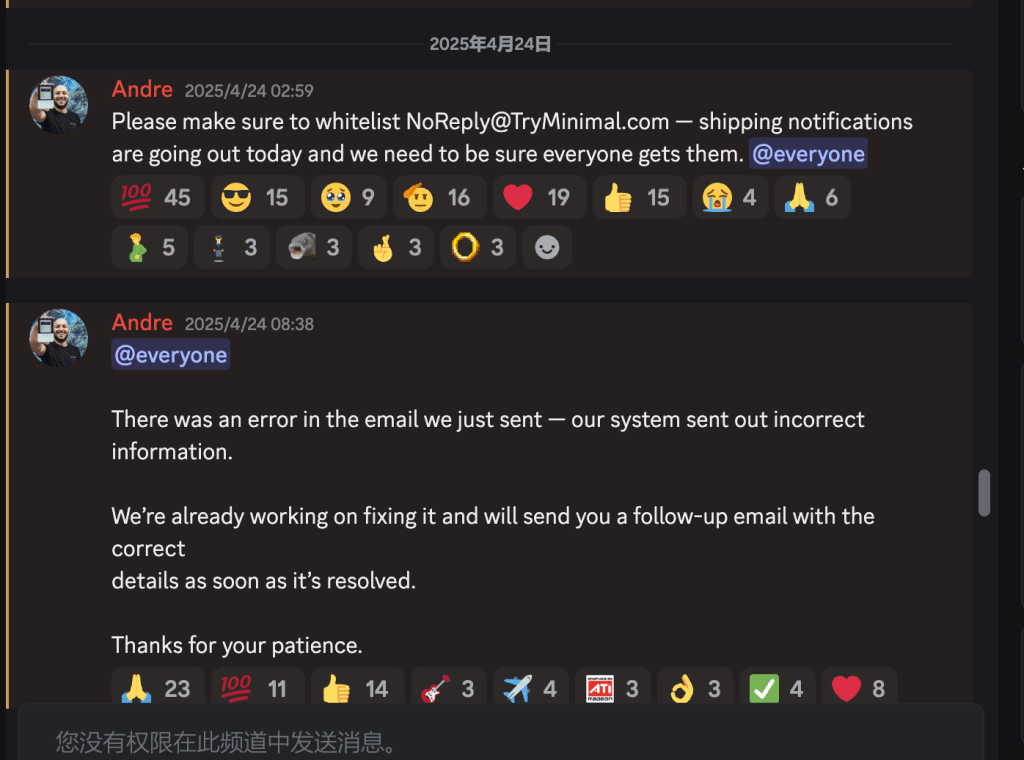Click the gold ring reaction
Image resolution: width=1024 pixels, height=760 pixels.
coord(478,247)
